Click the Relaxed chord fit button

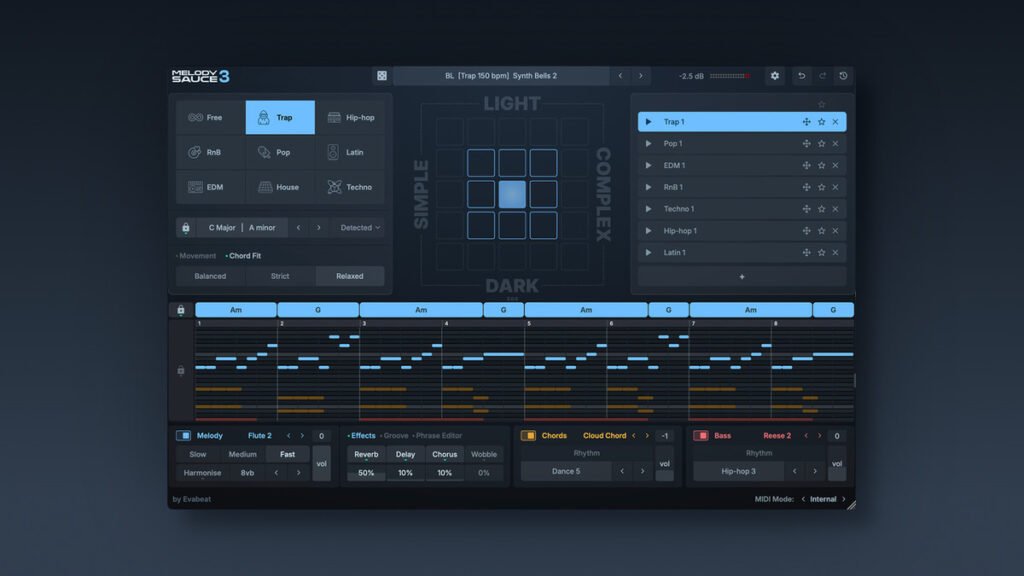click(x=351, y=276)
